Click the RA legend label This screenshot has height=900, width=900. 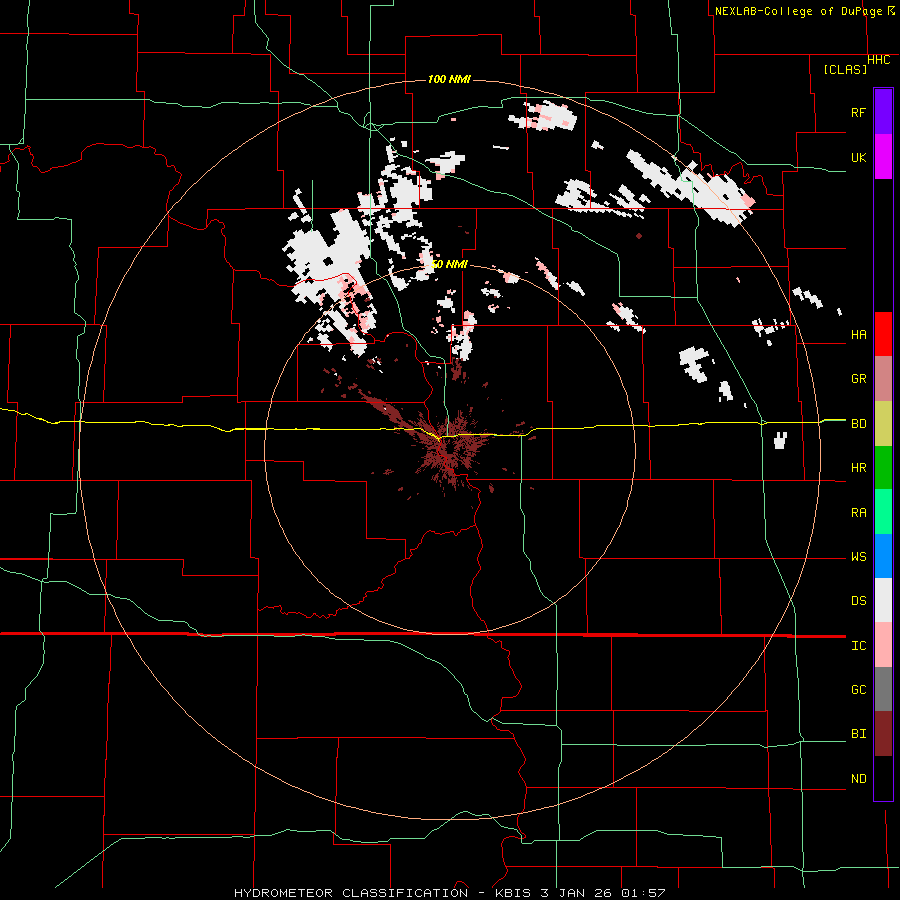coord(858,512)
